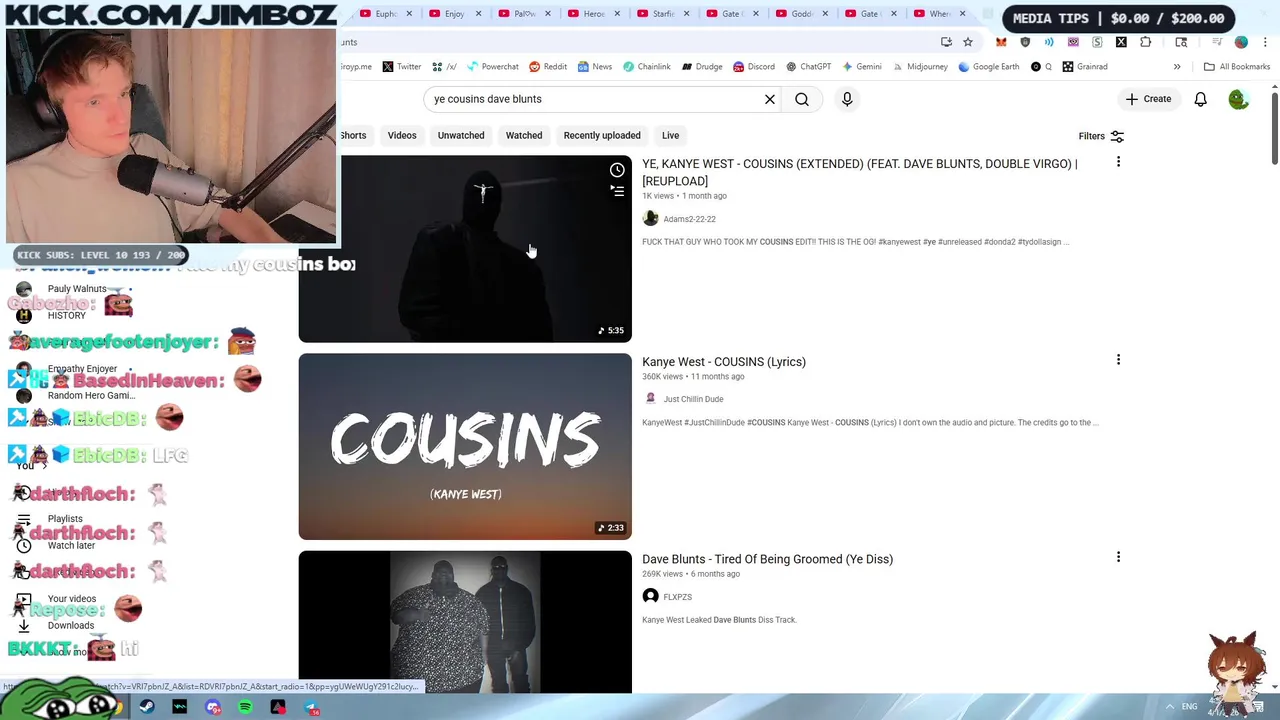Select the Videos filter chip
1280x720 pixels.
coord(402,135)
